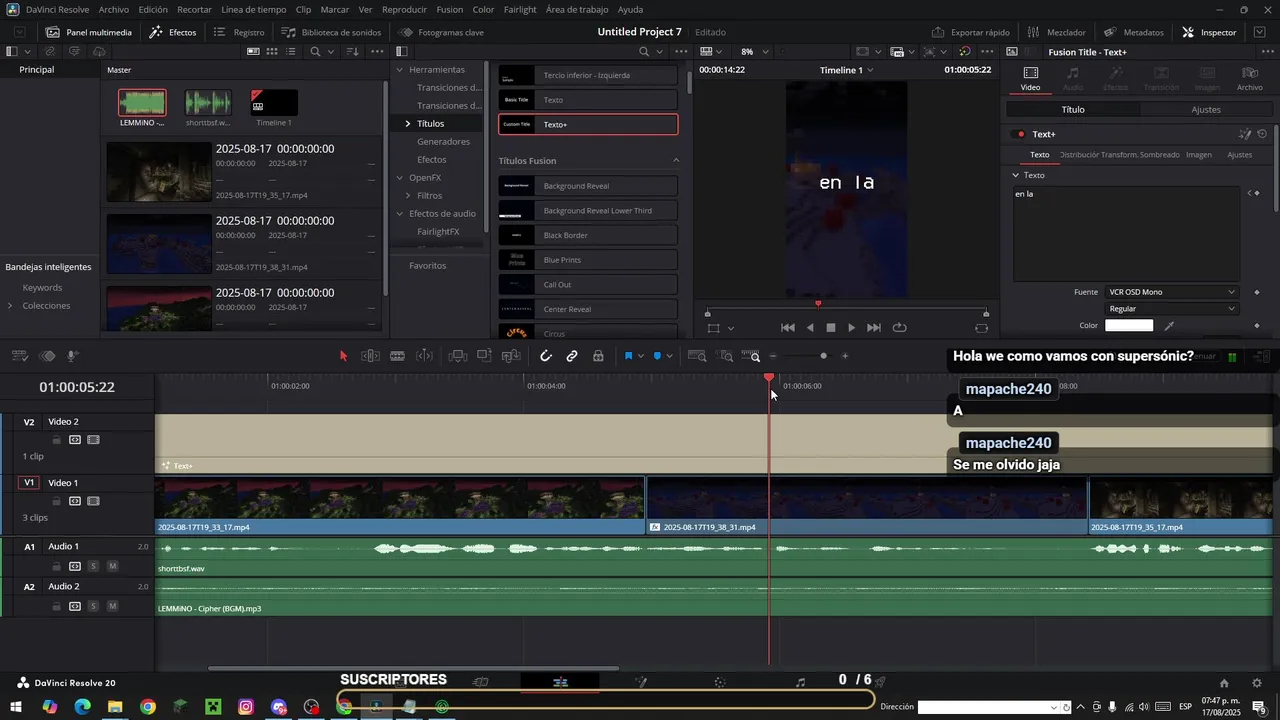Expand the Filtros tree item
The image size is (1280, 720).
(408, 196)
